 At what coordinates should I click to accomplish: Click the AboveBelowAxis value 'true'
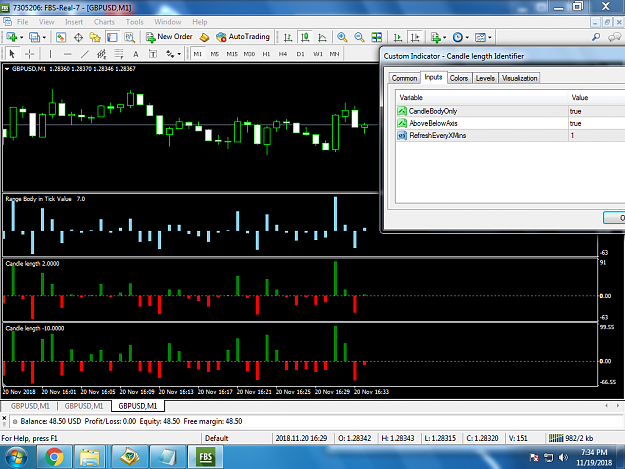pos(575,124)
